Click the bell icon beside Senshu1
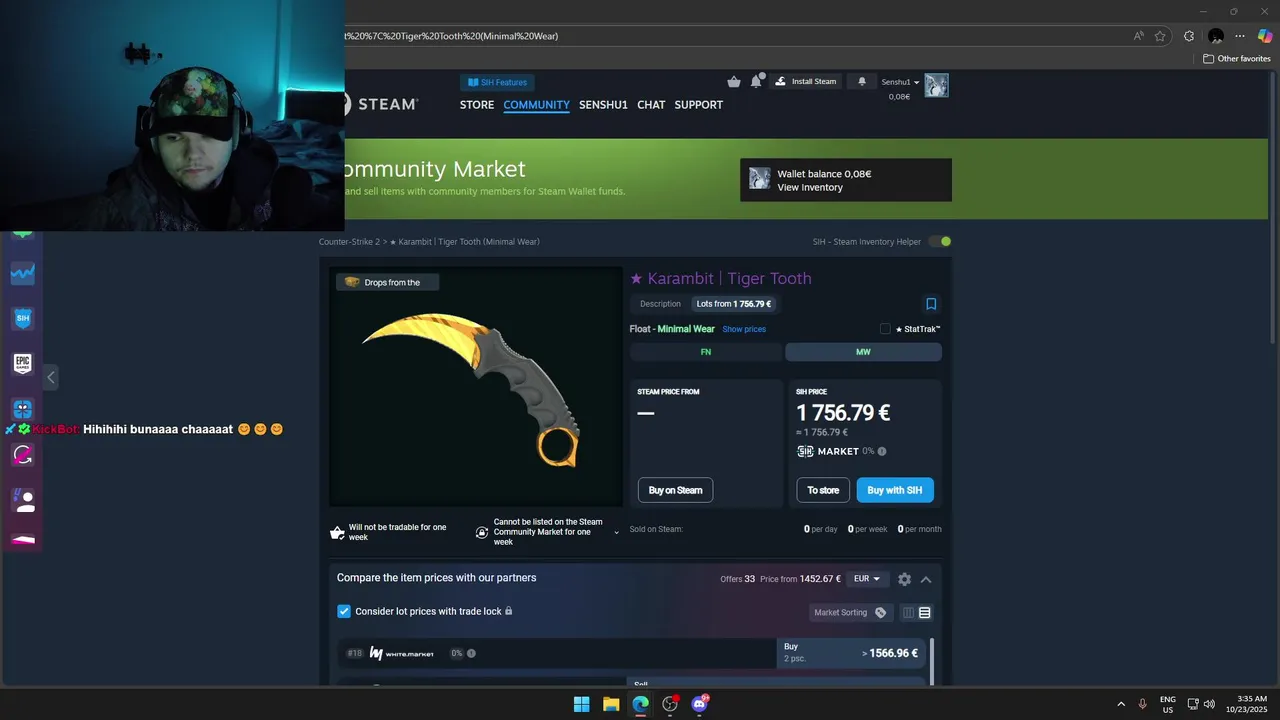 tap(862, 82)
